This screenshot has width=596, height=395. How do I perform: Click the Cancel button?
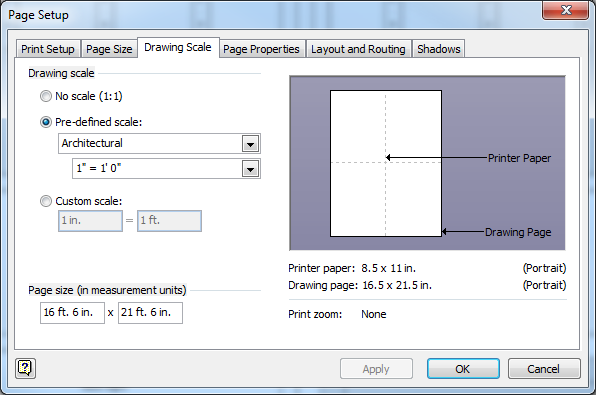[x=544, y=368]
